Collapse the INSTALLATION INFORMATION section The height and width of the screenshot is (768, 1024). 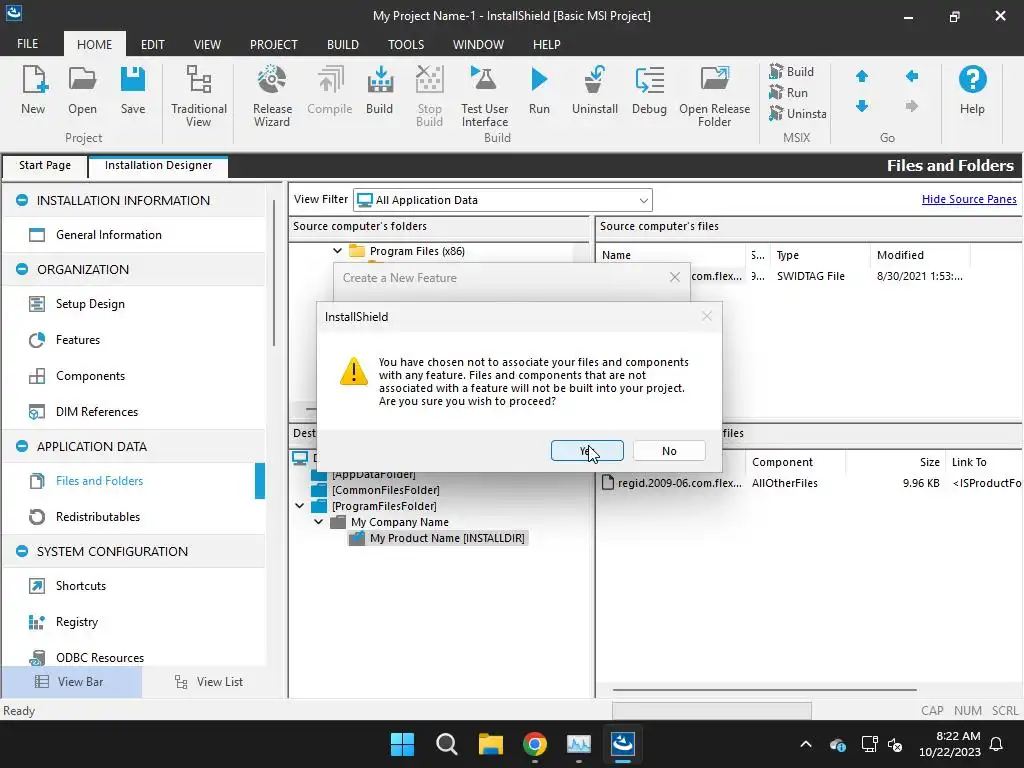click(22, 200)
